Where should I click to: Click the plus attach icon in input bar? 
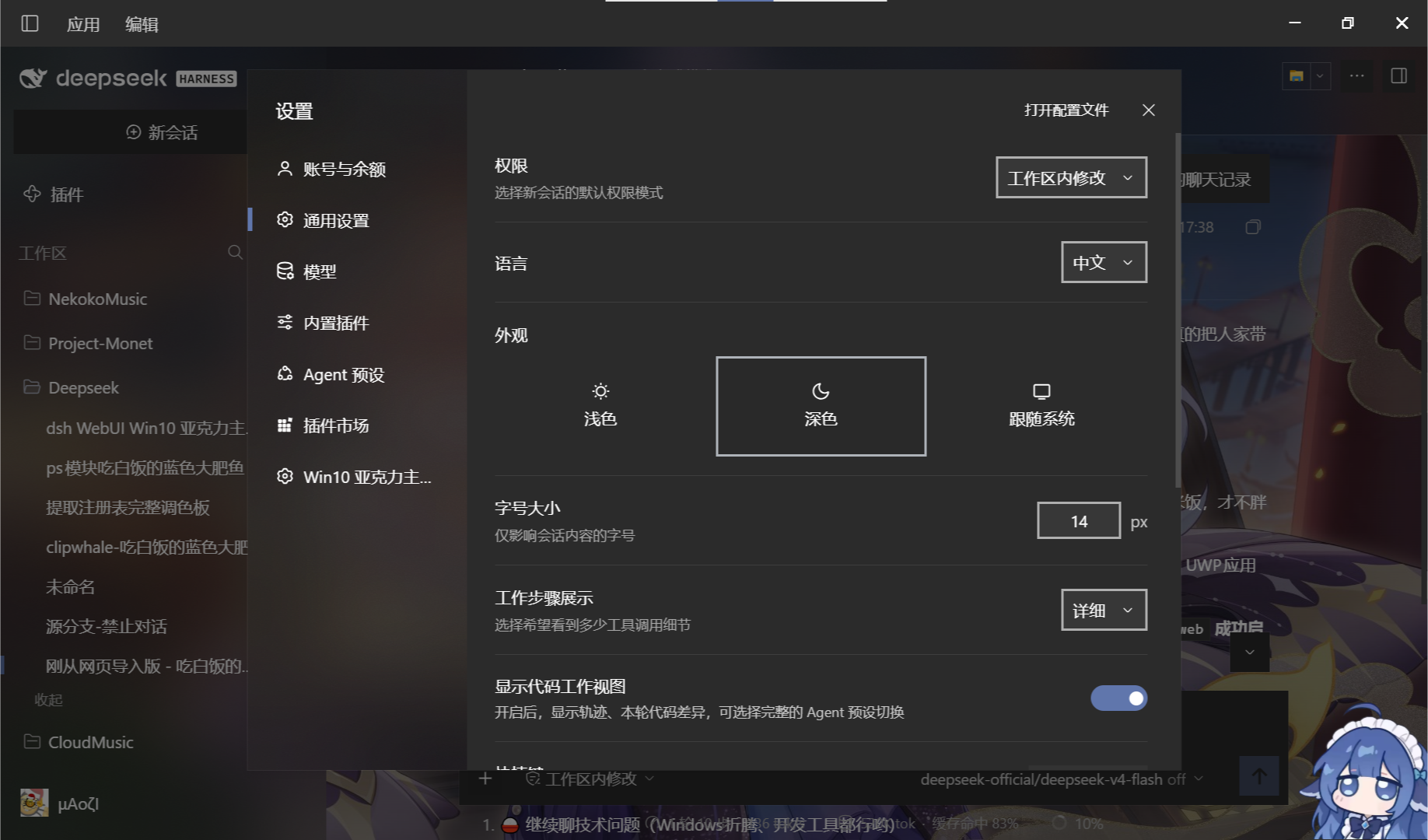tap(485, 779)
